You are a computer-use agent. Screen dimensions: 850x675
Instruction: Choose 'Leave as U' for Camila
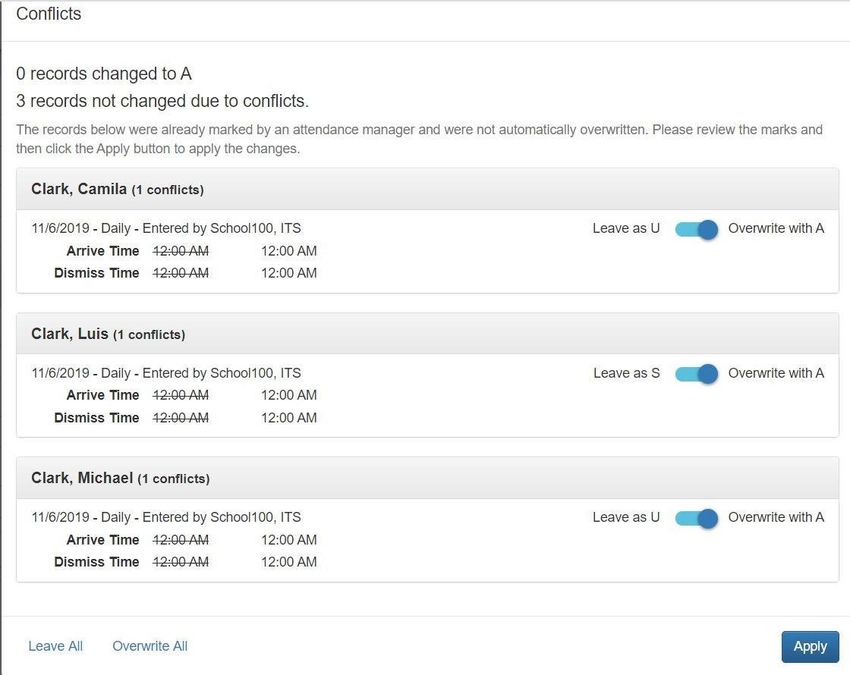(626, 228)
